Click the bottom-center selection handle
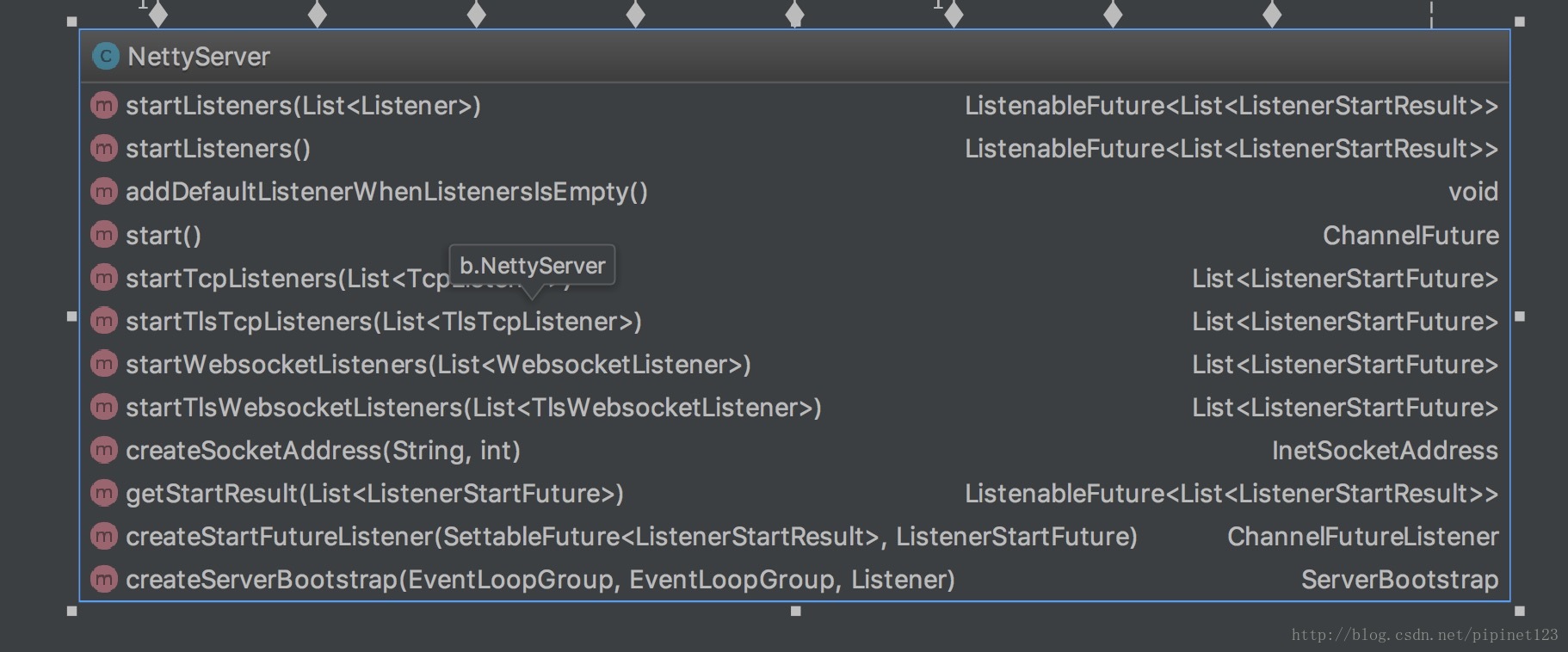 click(796, 612)
